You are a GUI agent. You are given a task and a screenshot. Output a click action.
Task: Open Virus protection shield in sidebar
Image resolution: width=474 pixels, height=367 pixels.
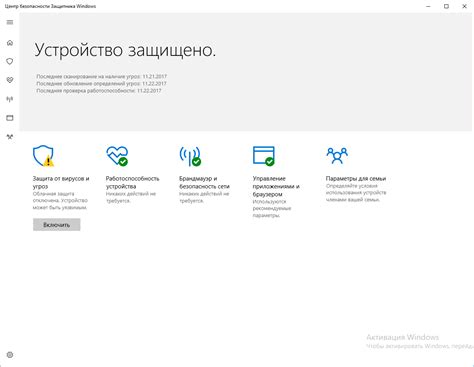point(10,61)
